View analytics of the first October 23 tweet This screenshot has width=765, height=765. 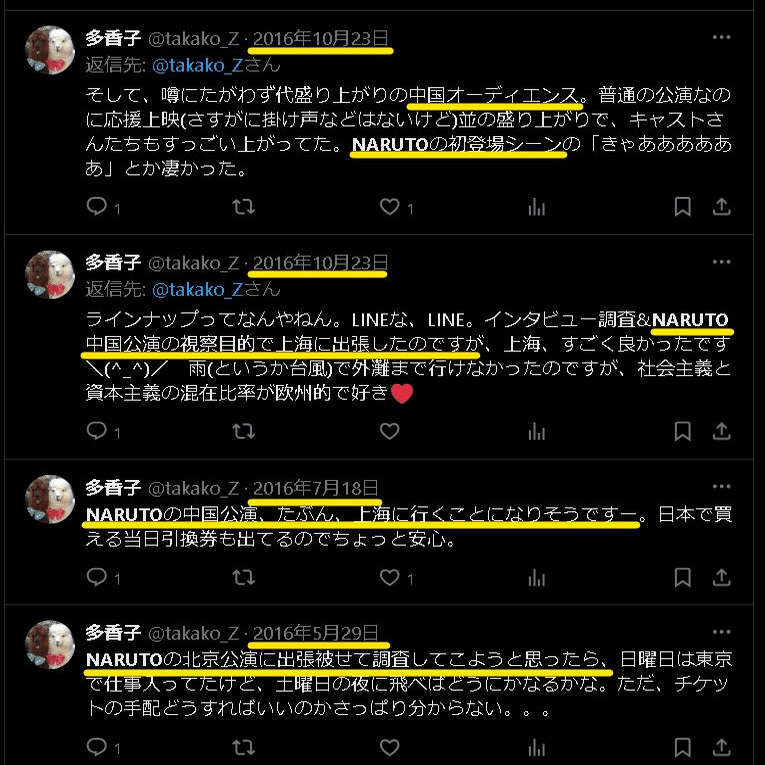tap(536, 207)
